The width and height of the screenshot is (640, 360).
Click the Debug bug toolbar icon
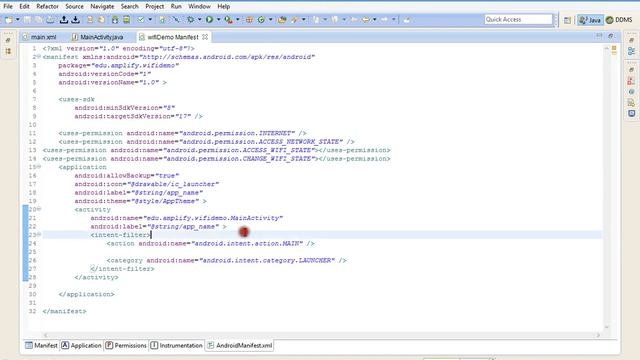[x=190, y=20]
